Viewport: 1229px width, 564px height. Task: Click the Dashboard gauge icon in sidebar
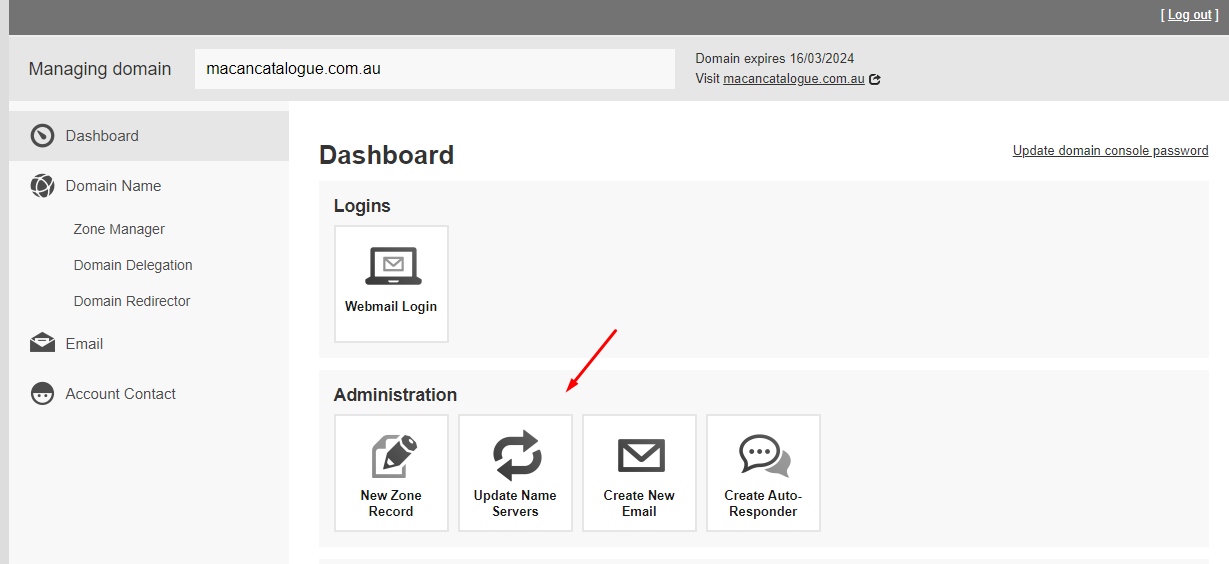click(x=42, y=136)
